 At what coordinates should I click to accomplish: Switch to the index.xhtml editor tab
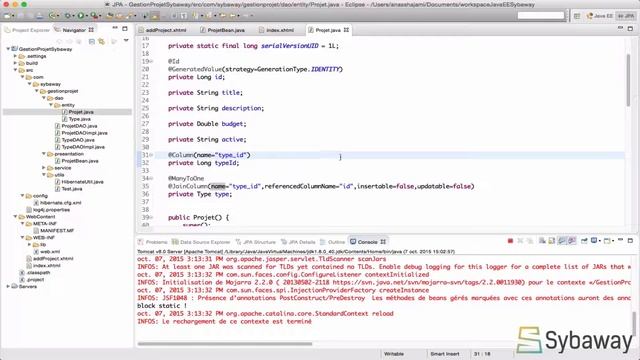pyautogui.click(x=276, y=30)
